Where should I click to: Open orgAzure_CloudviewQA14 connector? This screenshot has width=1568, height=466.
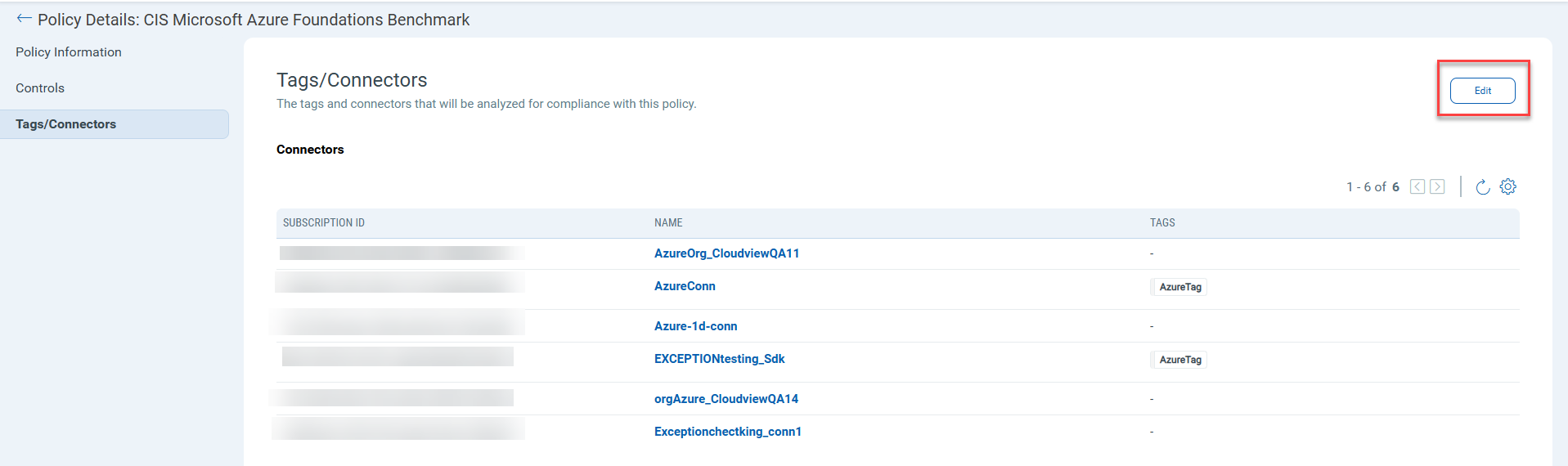coord(726,399)
